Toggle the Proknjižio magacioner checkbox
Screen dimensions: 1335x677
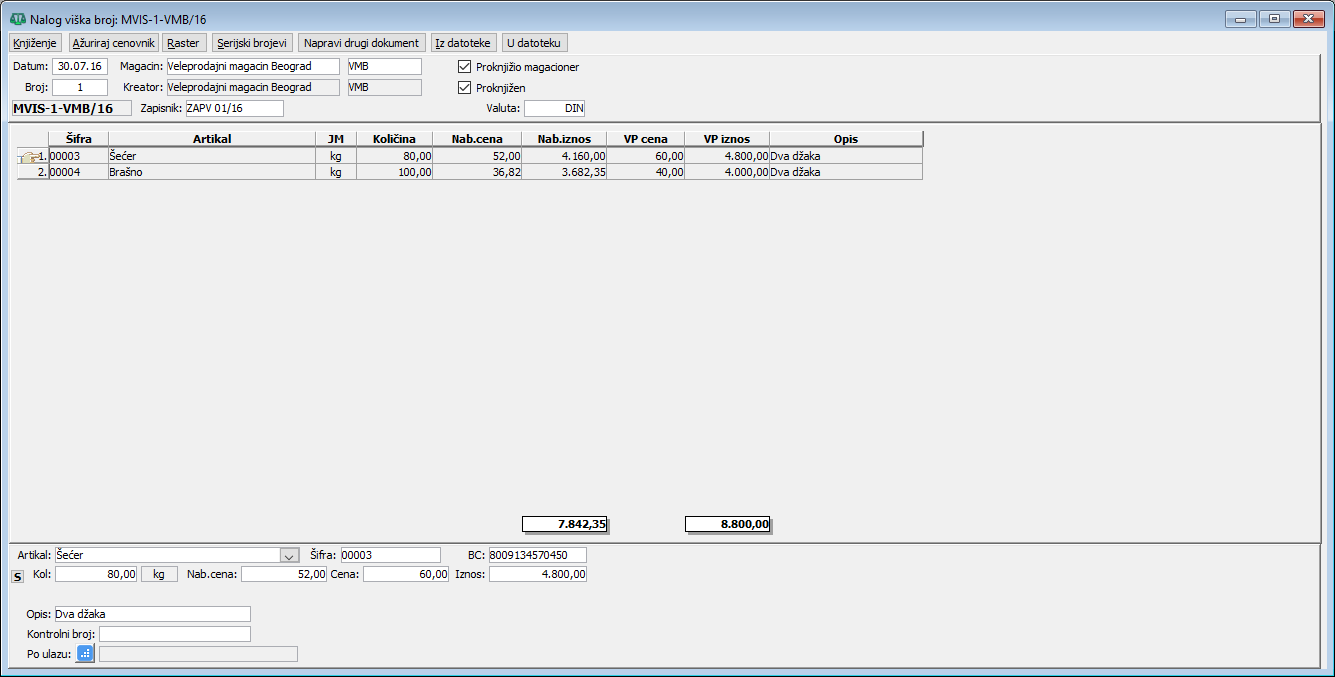[464, 67]
